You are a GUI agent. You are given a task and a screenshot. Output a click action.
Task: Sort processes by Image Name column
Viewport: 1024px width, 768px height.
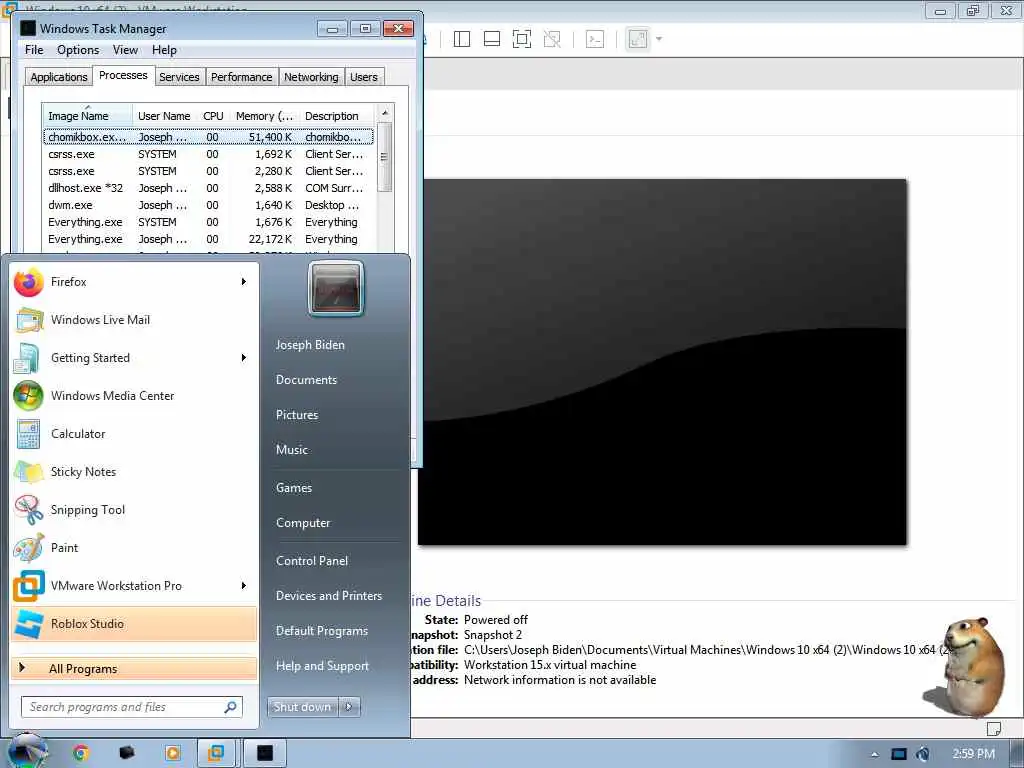tap(88, 116)
